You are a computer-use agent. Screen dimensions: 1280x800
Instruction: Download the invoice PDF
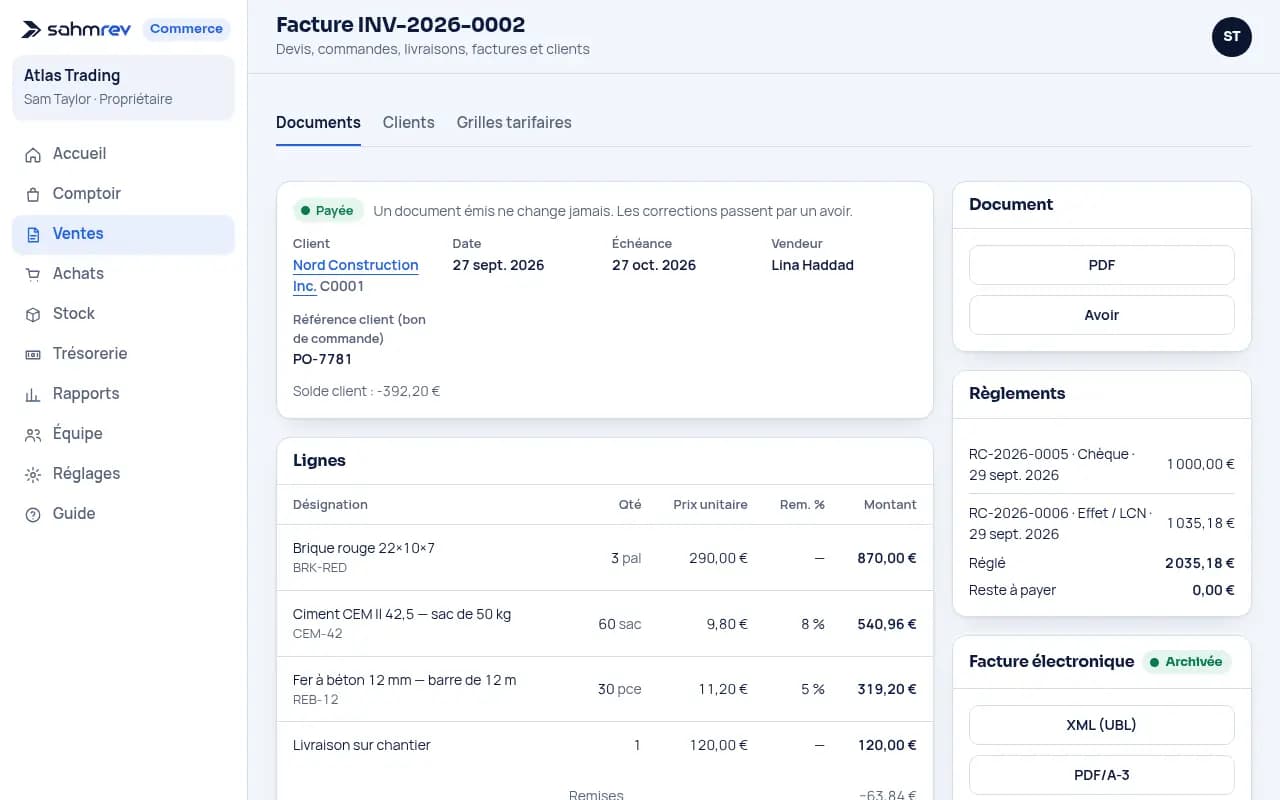click(x=1101, y=265)
